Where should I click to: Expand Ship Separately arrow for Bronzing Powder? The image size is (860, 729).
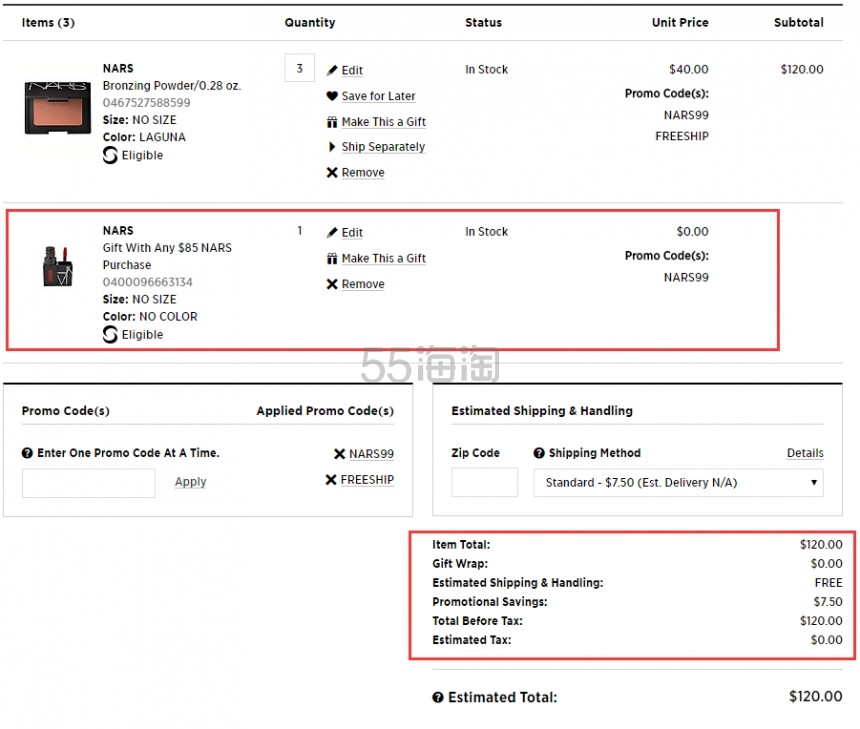[332, 146]
